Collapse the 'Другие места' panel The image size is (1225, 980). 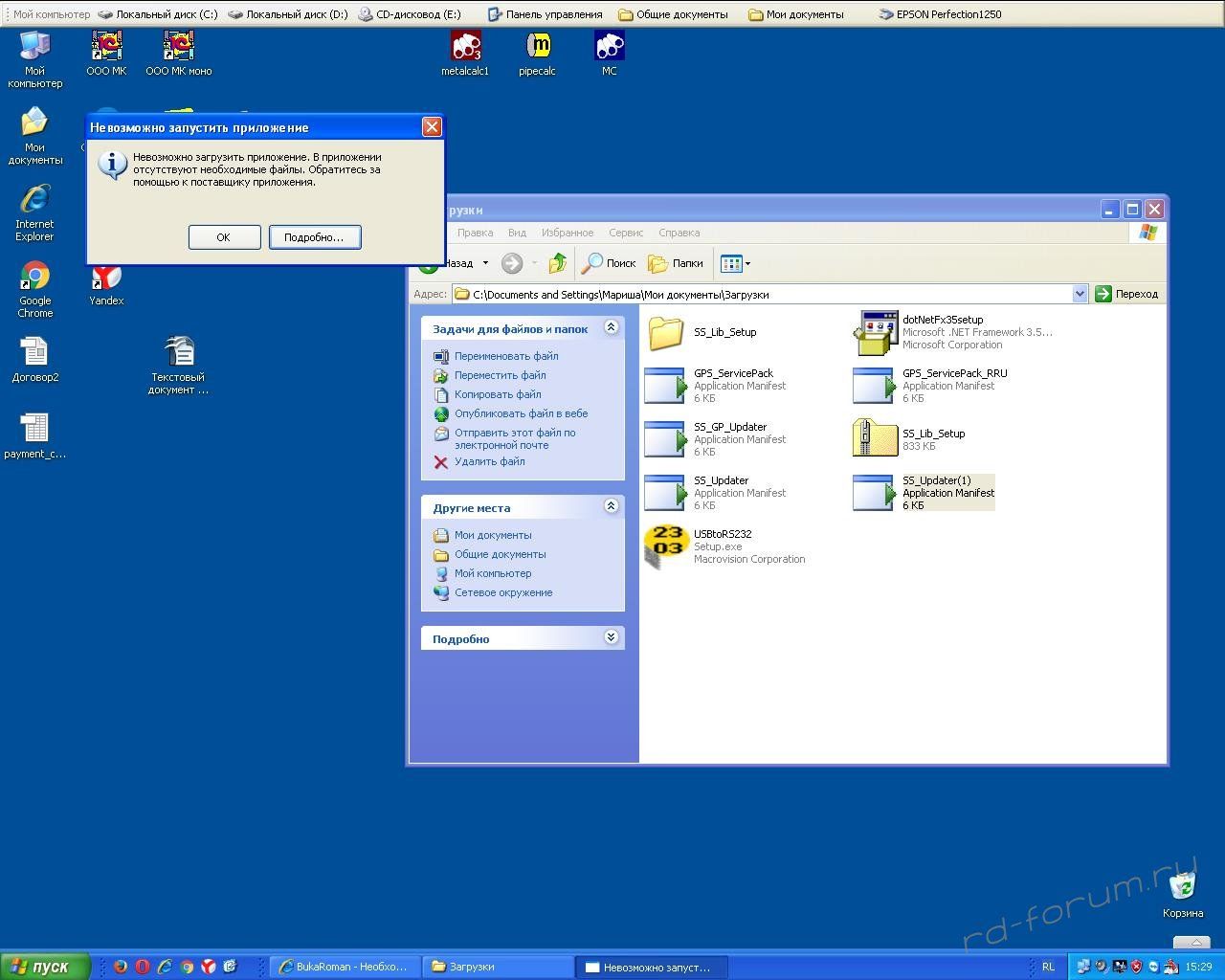tap(611, 506)
